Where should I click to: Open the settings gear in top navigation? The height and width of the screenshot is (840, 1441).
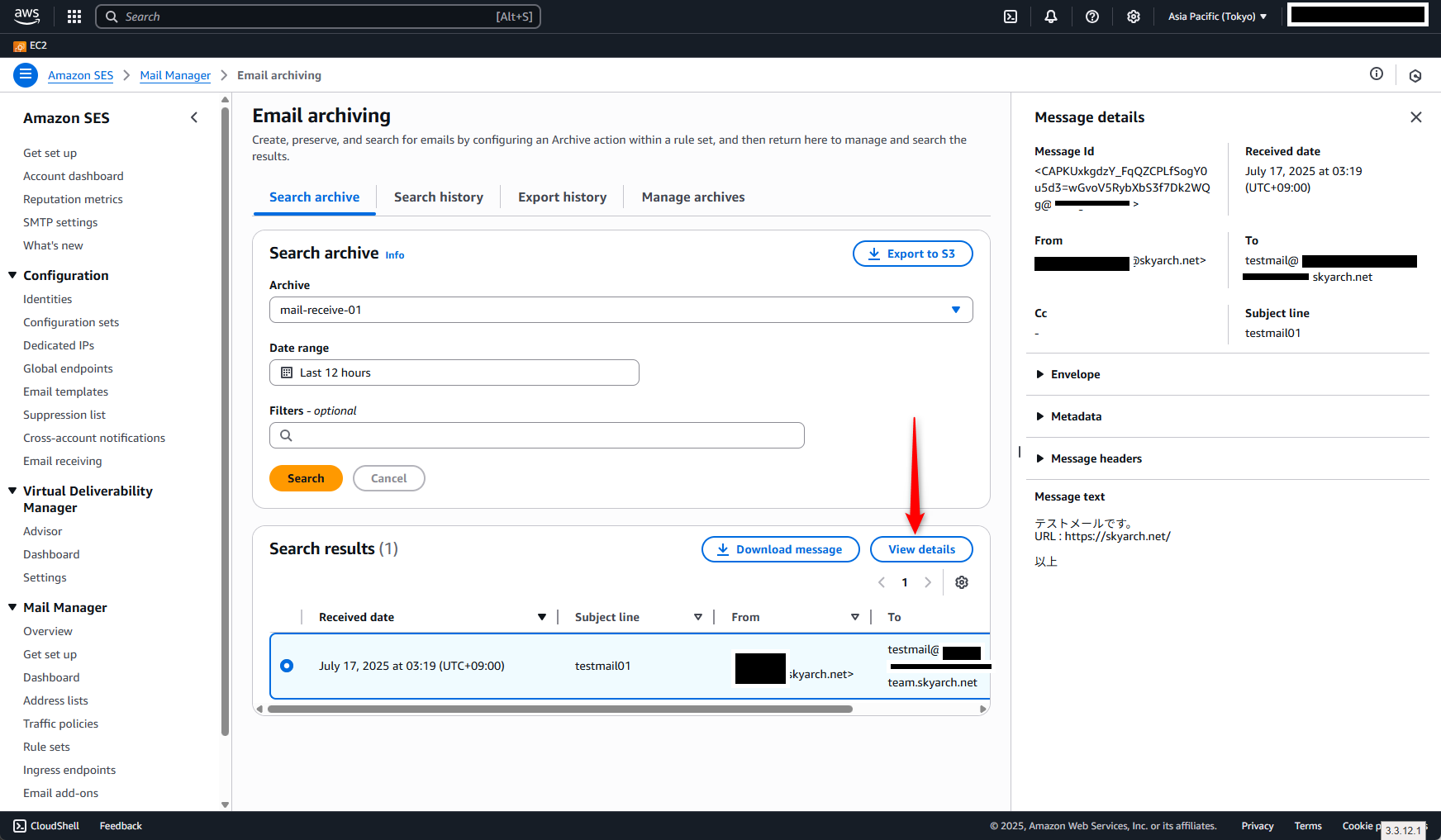point(1133,17)
